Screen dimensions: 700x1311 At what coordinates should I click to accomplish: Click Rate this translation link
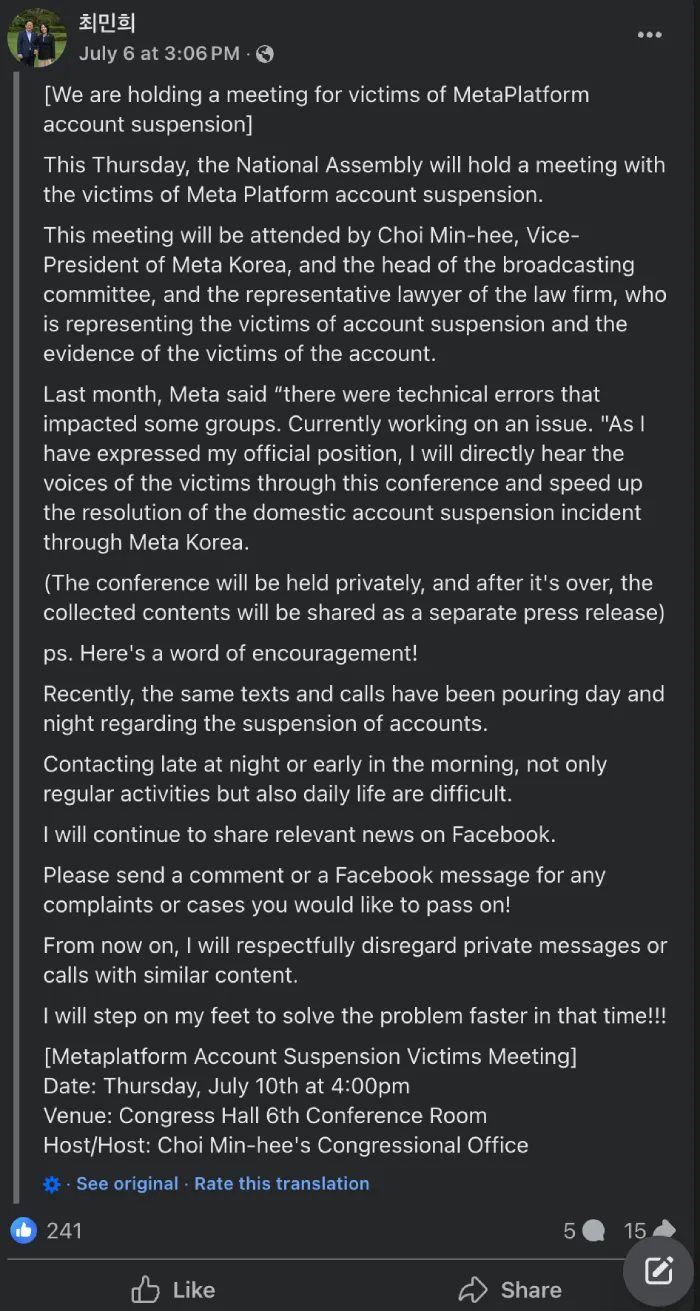281,1183
